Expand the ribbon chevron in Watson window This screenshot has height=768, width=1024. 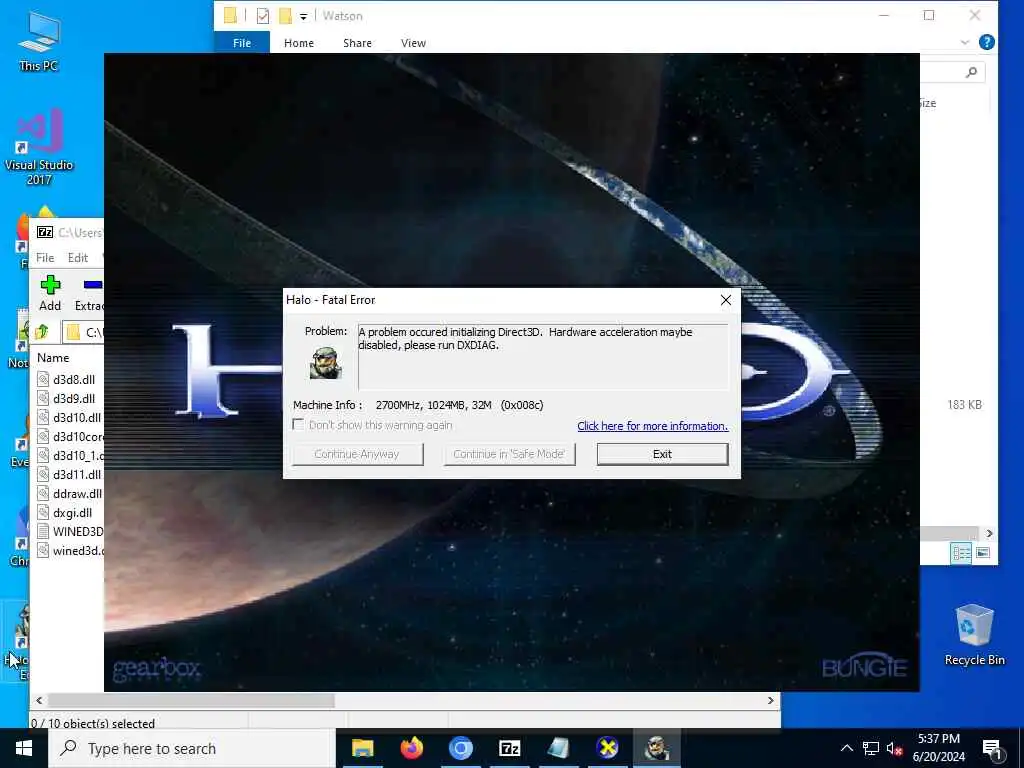(x=965, y=42)
